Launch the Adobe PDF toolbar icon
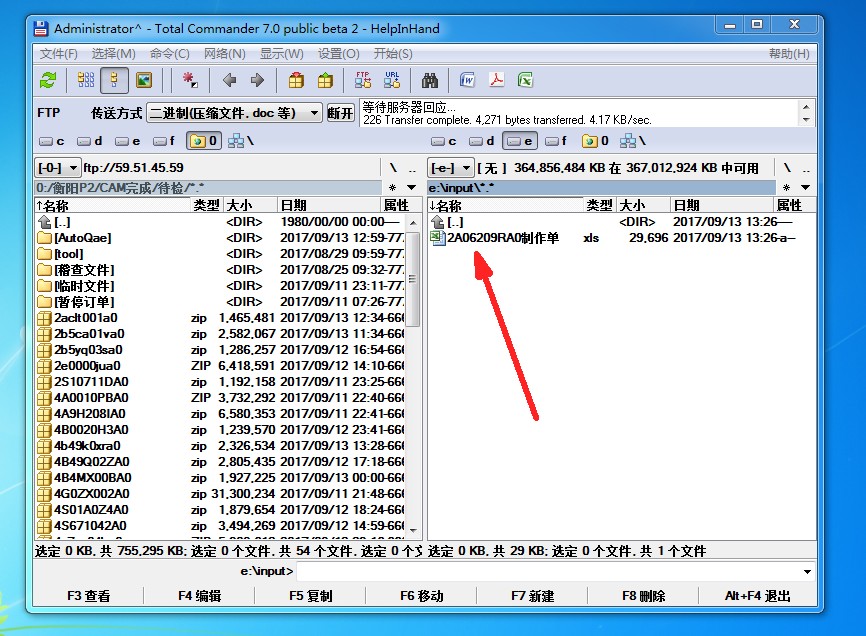This screenshot has width=866, height=636. click(496, 81)
